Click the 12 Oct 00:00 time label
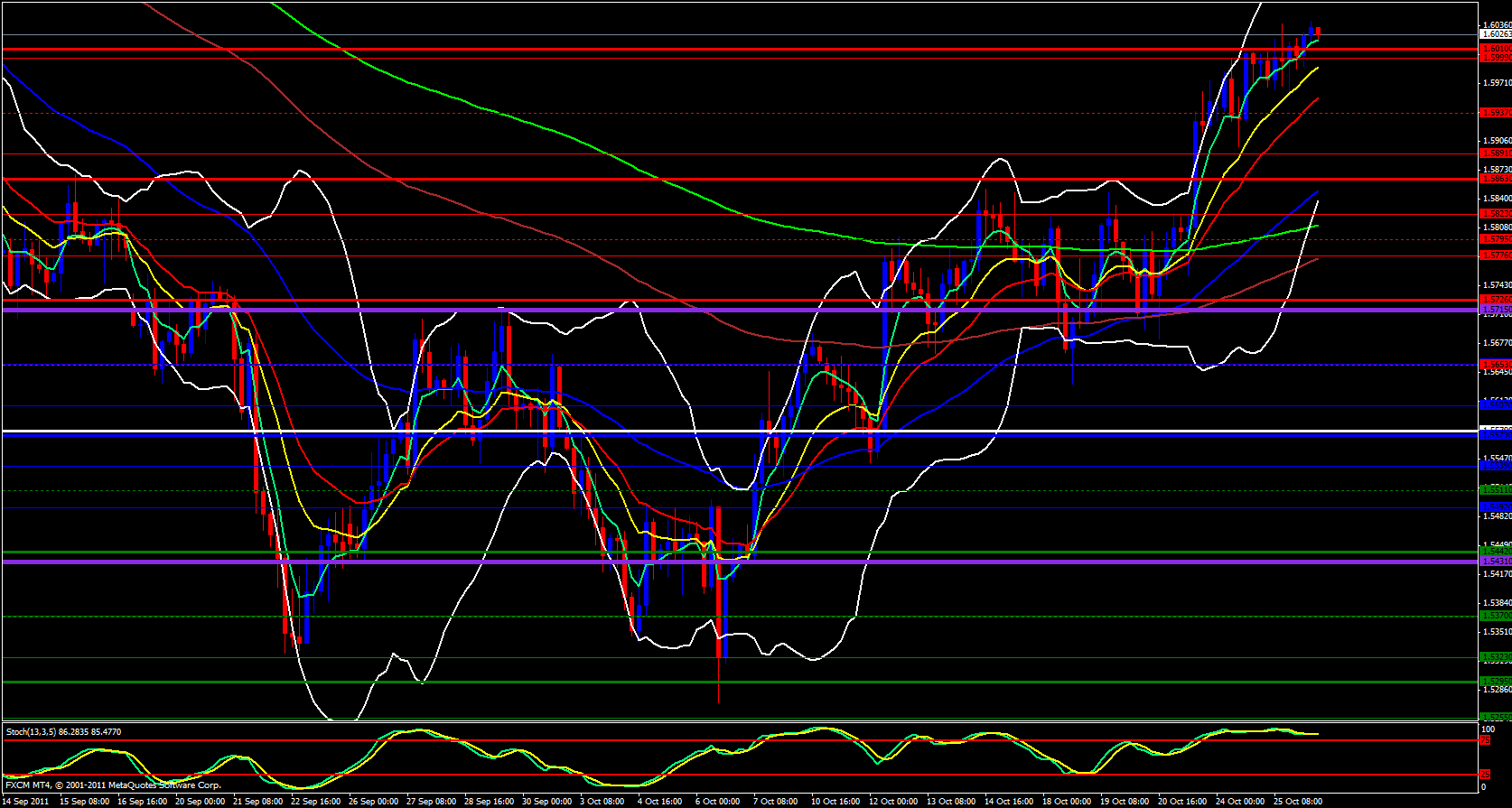This screenshot has height=808, width=1512. [x=893, y=801]
